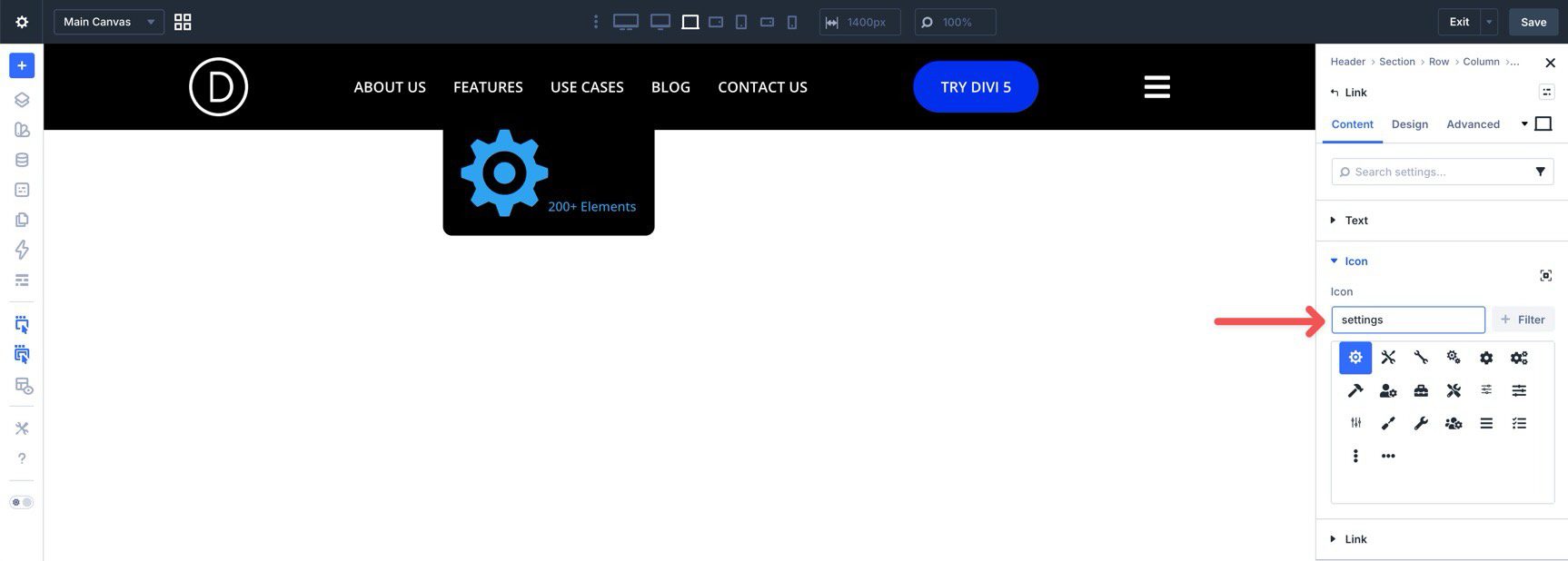Open the database icon in left sidebar
This screenshot has width=1568, height=561.
click(22, 160)
